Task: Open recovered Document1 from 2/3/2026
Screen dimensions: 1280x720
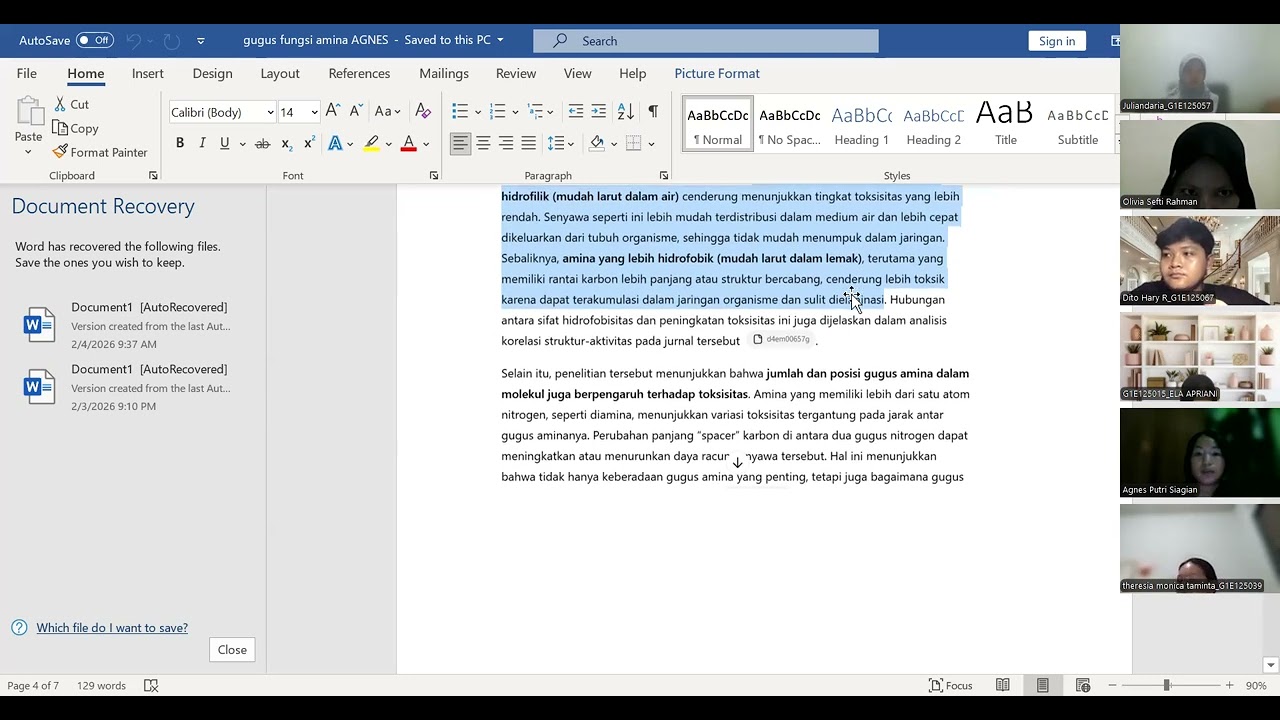Action: [132, 387]
